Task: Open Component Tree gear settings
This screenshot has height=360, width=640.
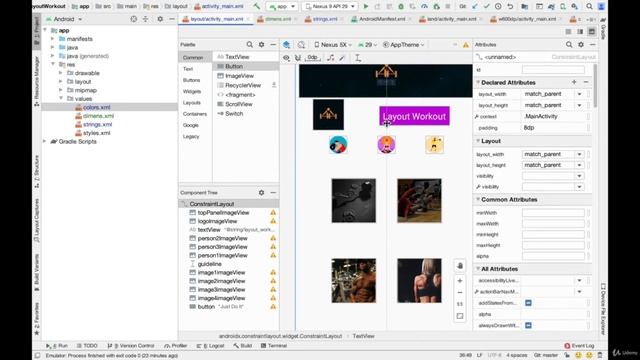Action: point(261,192)
